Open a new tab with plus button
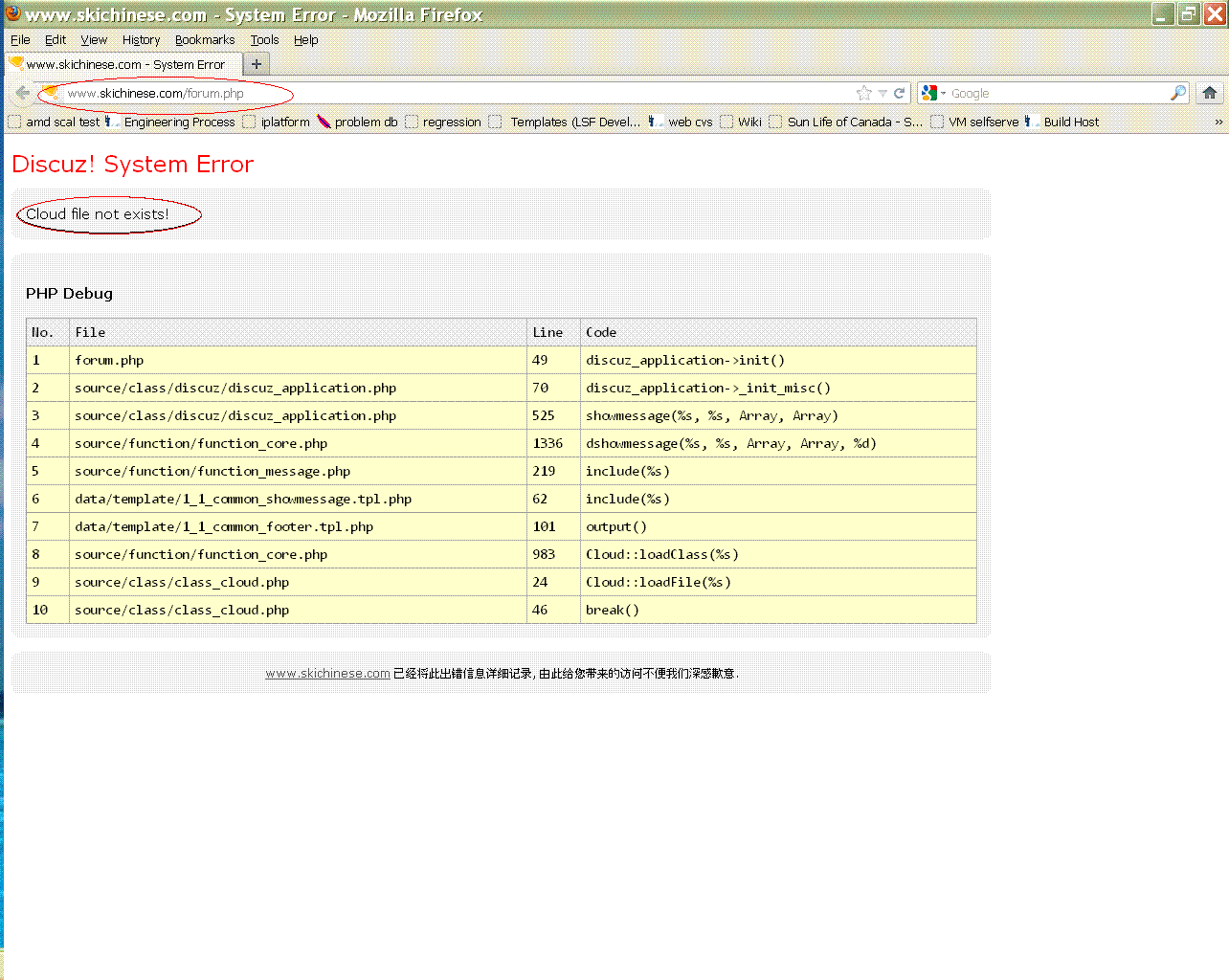1229x980 pixels. tap(256, 64)
